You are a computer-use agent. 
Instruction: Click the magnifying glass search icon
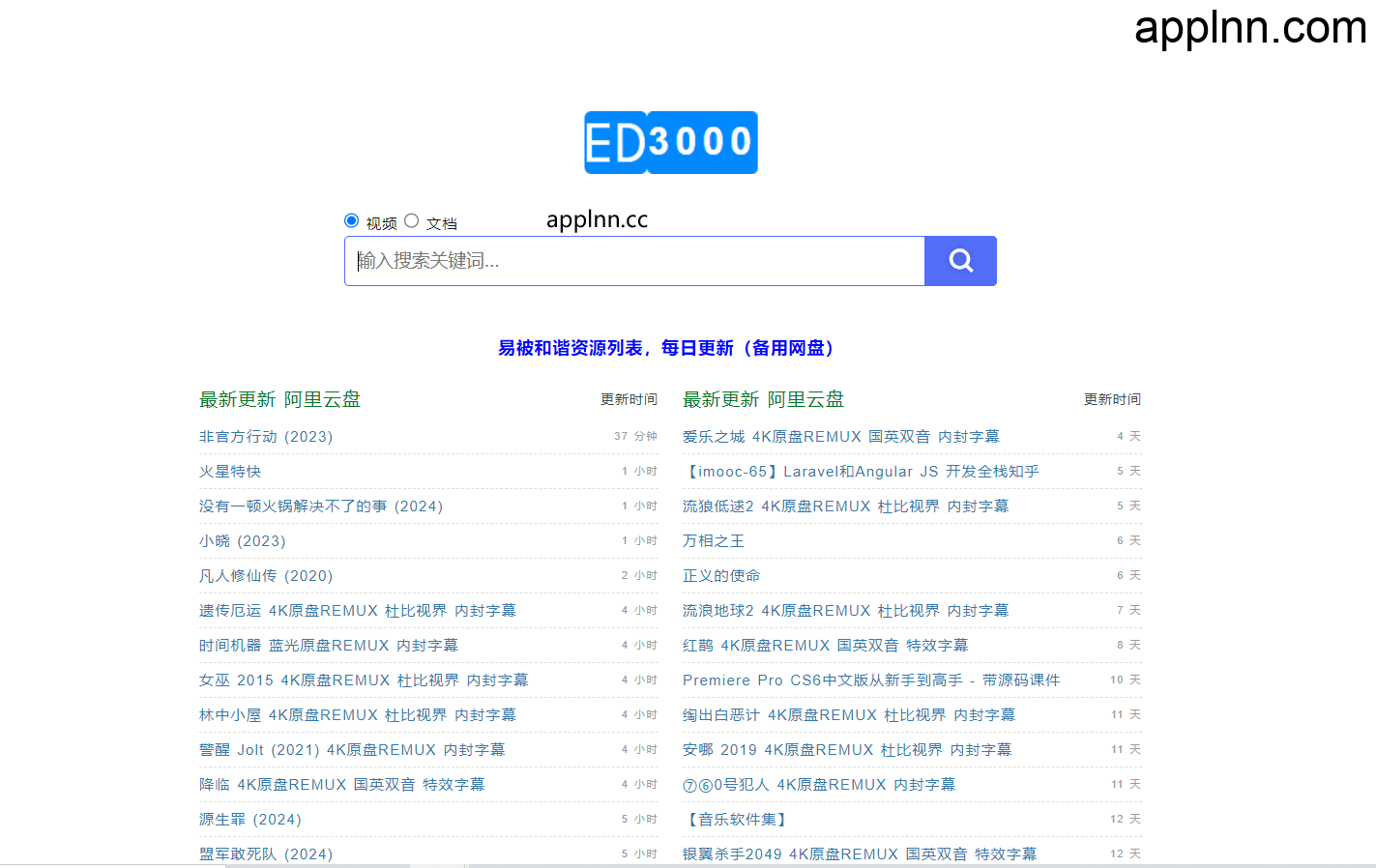(959, 260)
